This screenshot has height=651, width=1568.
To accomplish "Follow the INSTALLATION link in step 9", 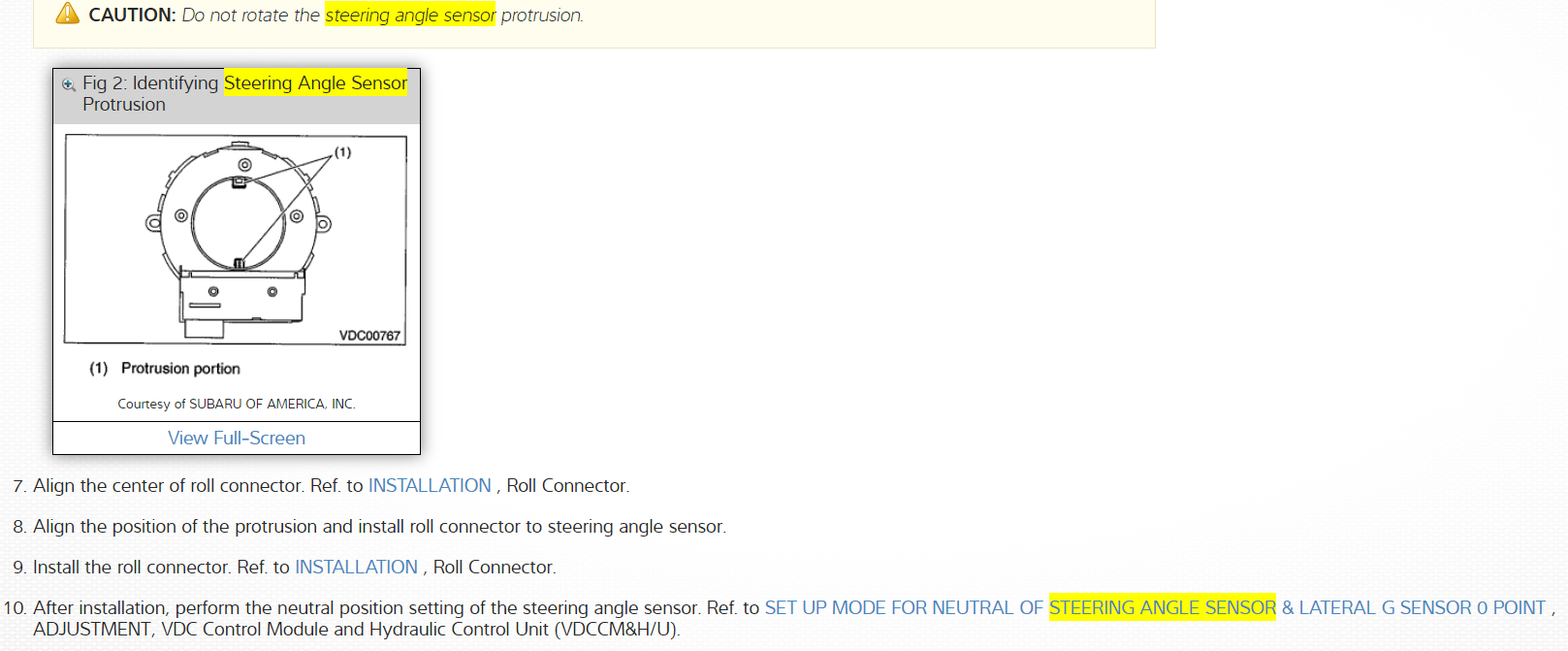I will 356,568.
